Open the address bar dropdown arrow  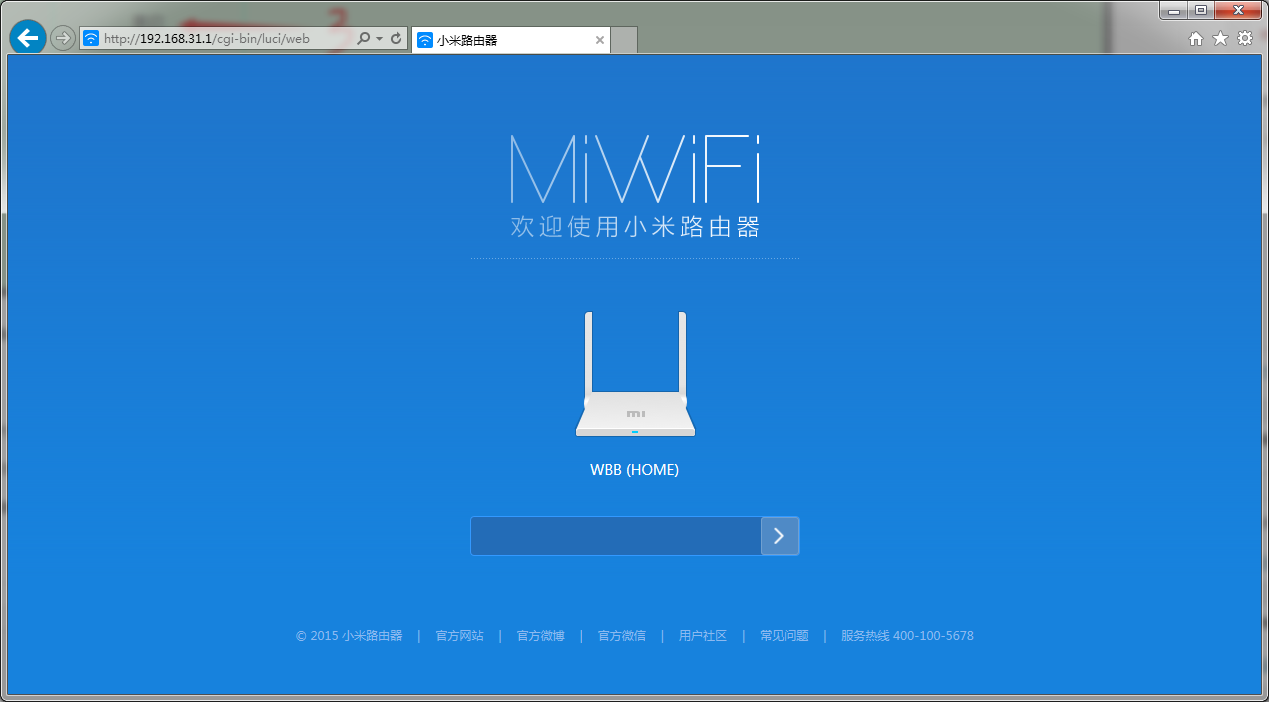pyautogui.click(x=380, y=39)
